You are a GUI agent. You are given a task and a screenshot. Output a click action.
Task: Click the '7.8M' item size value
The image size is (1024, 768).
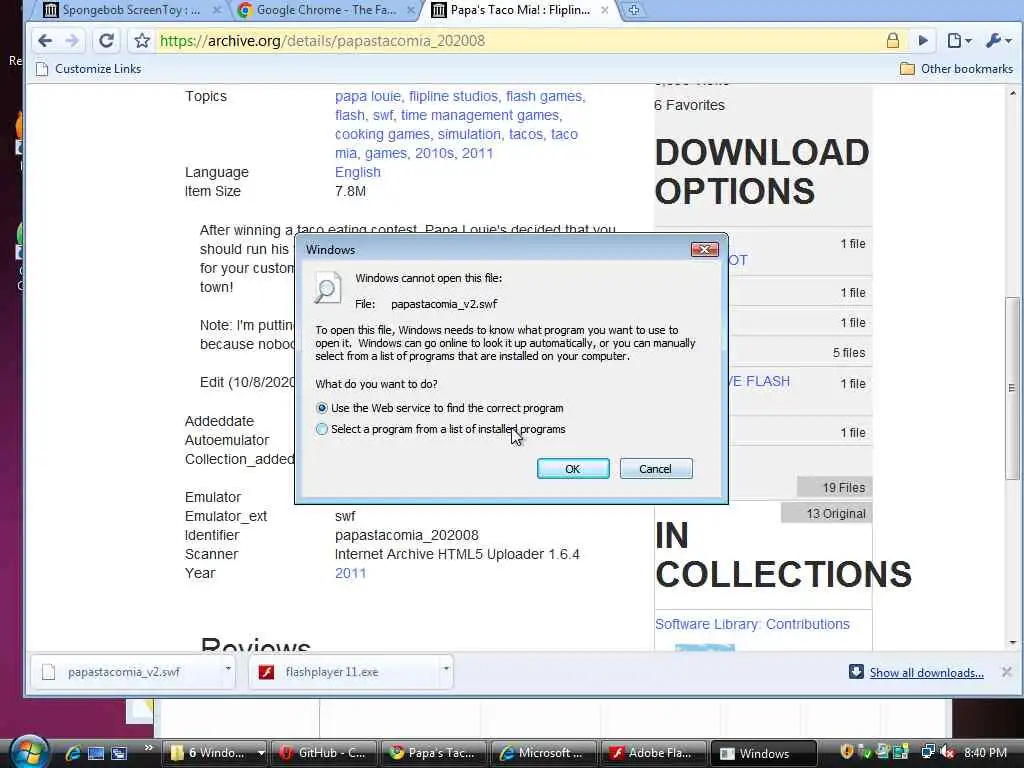[350, 191]
